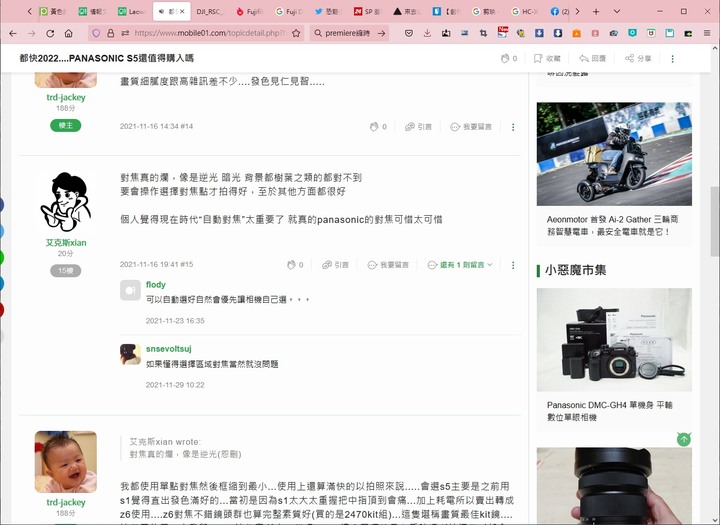720x525 pixels.
Task: Open Panasonic DMC-GH4 單機身 listing link
Action: coord(609,411)
